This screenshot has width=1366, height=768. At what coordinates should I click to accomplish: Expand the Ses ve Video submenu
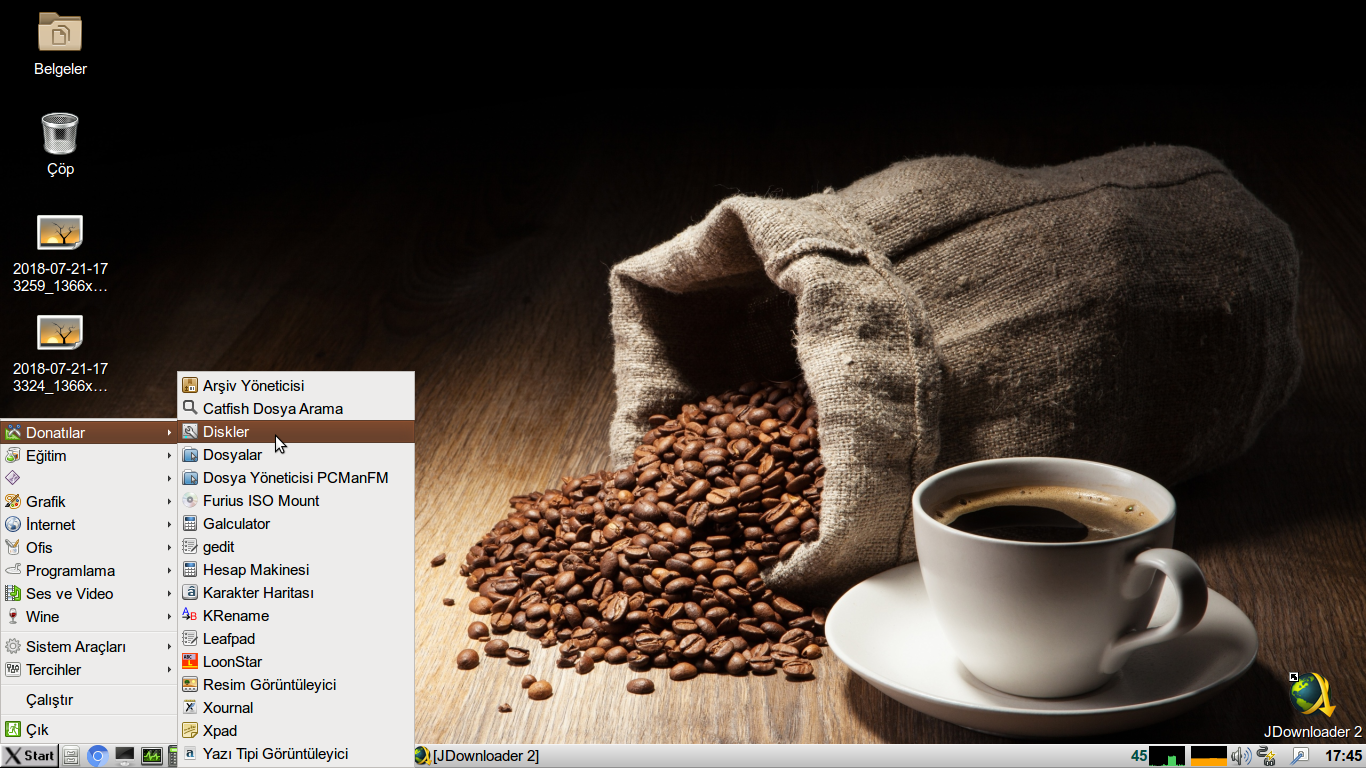tap(89, 594)
